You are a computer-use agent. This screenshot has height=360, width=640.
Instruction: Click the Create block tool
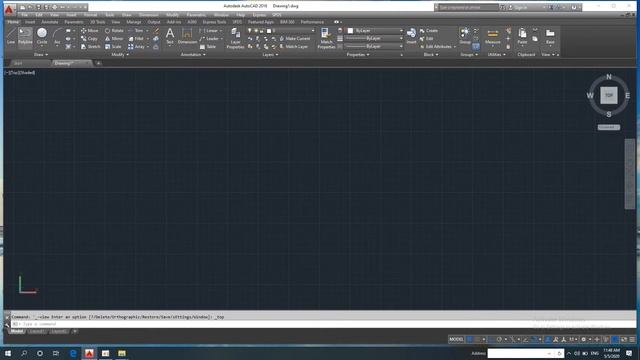pos(429,31)
